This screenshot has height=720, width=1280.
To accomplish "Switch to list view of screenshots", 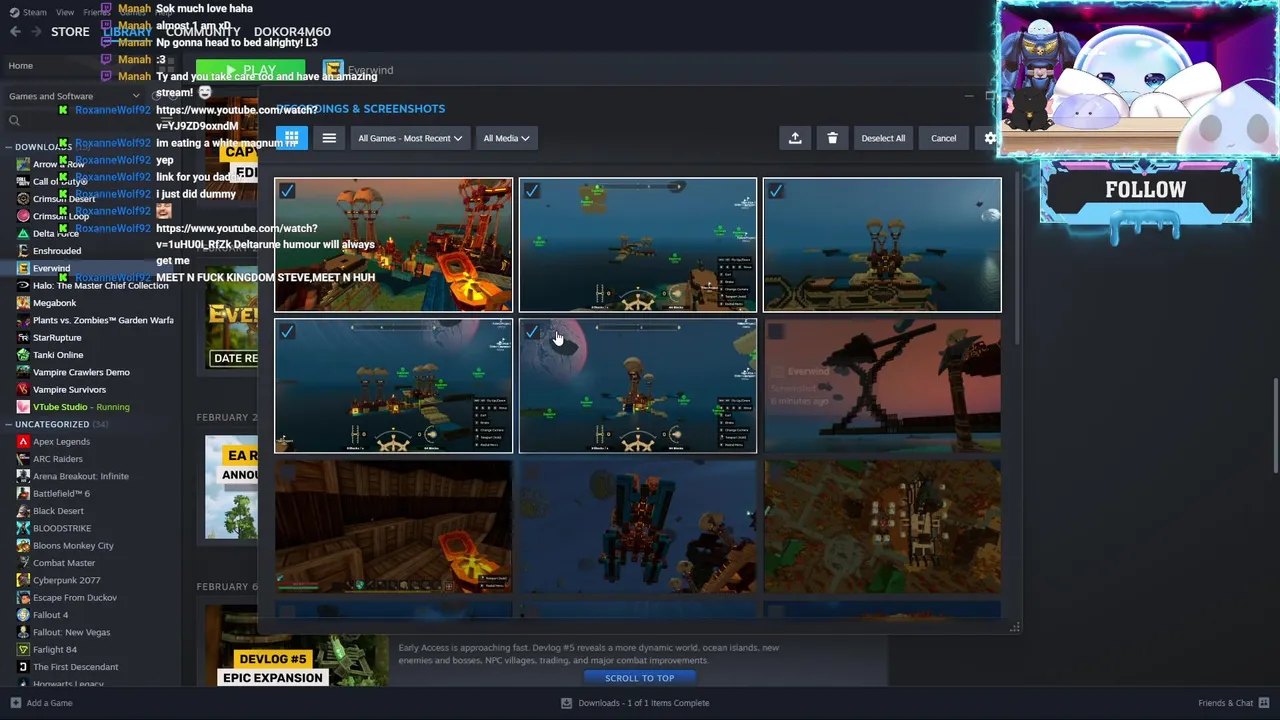I will coord(329,138).
